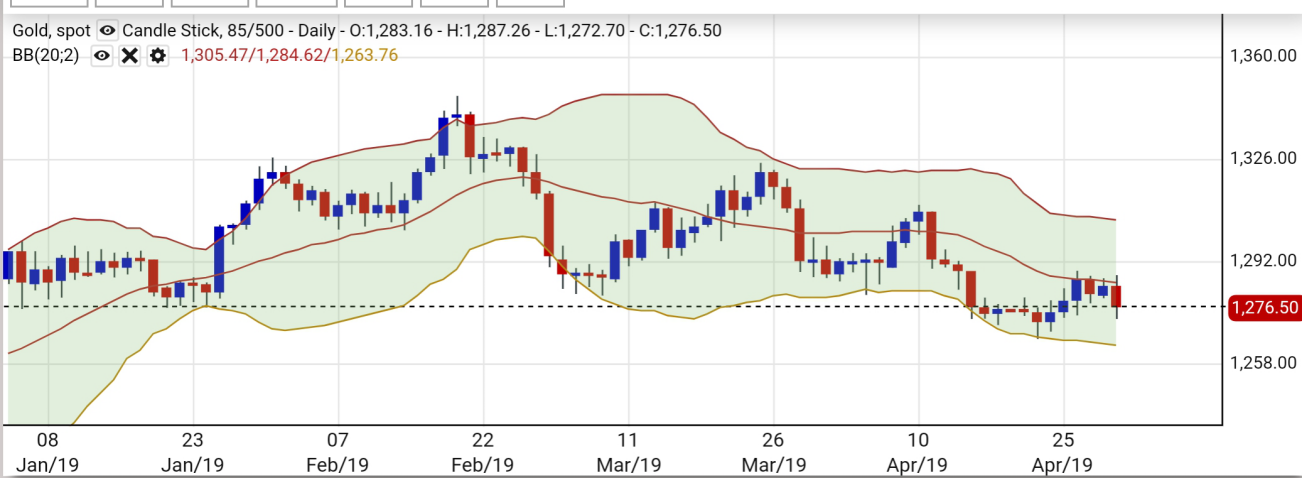Open BB(20;2) indicator settings gear
The image size is (1302, 478).
157,55
